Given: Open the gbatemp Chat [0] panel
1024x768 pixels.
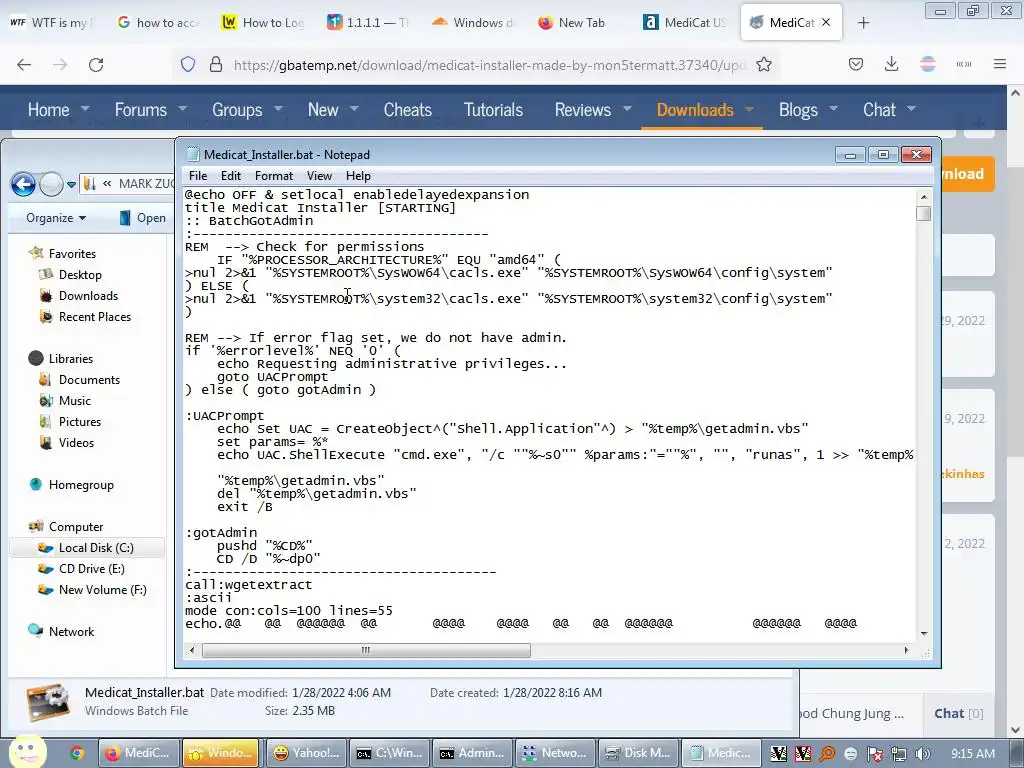Looking at the screenshot, I should coord(958,713).
